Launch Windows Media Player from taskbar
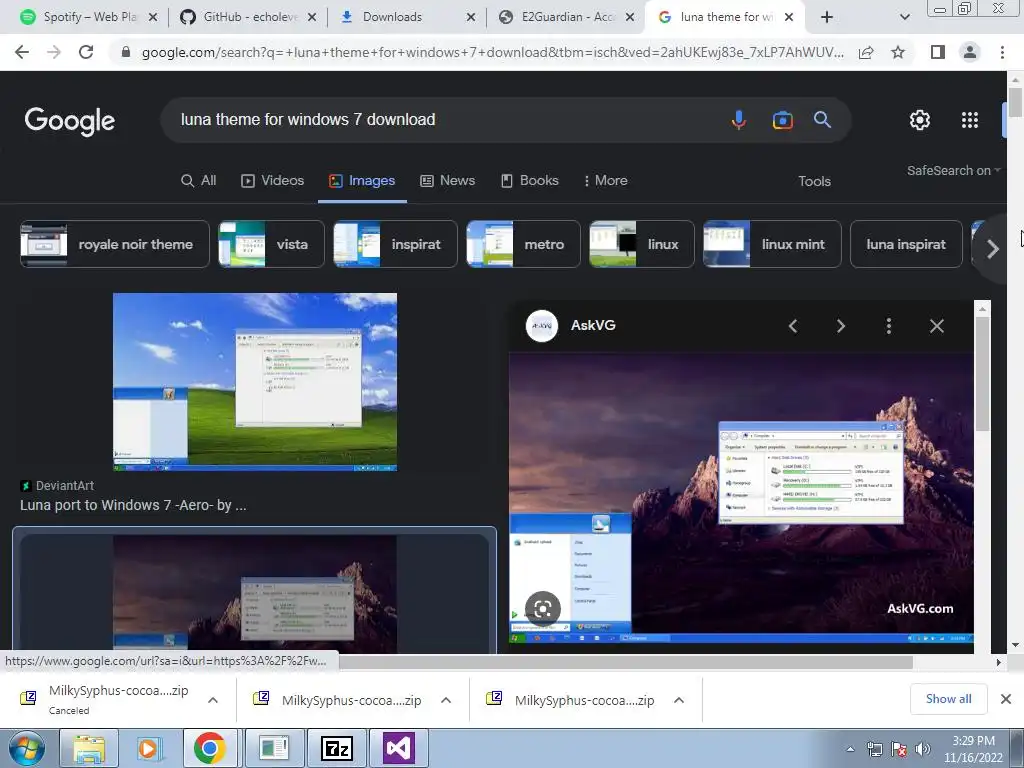The height and width of the screenshot is (768, 1024). tap(148, 748)
